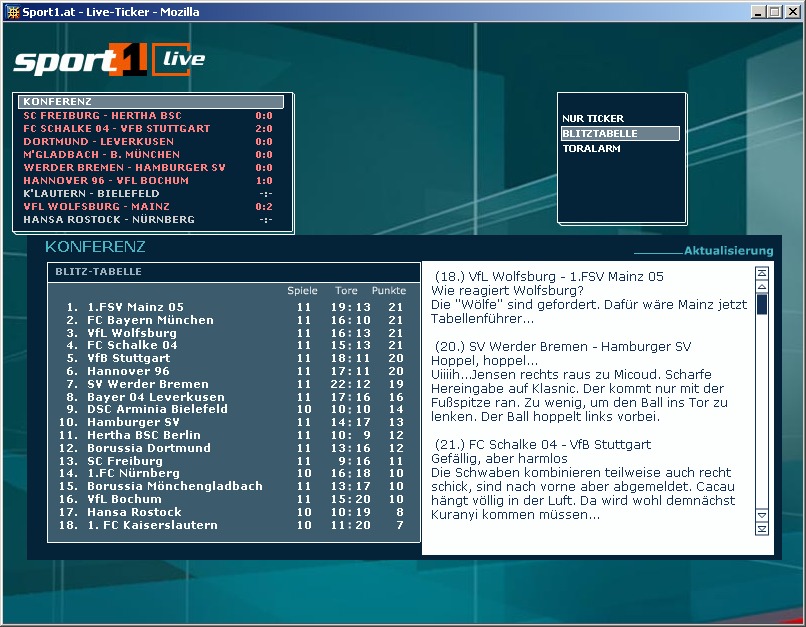Select Hansa Rostock - Nürnberg match entry
806x627 pixels.
148,219
